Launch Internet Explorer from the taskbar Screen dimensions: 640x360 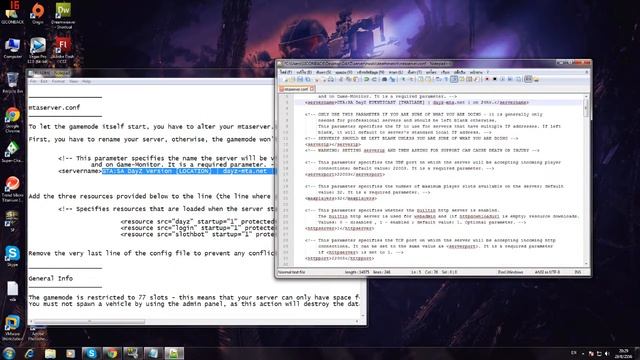[29, 353]
